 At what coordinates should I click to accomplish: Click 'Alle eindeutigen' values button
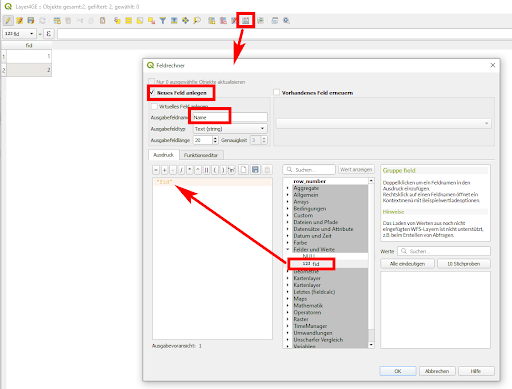pyautogui.click(x=407, y=264)
